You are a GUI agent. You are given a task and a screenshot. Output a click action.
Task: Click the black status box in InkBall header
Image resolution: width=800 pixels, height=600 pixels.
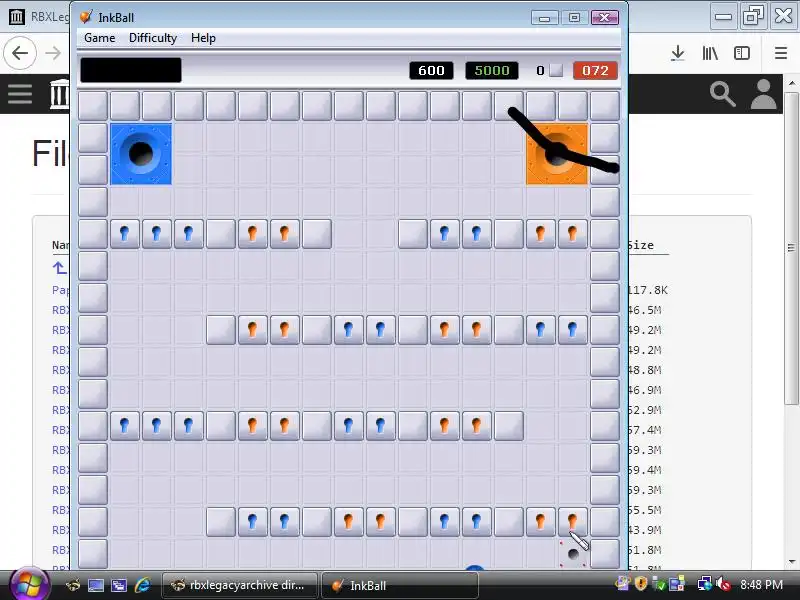131,70
